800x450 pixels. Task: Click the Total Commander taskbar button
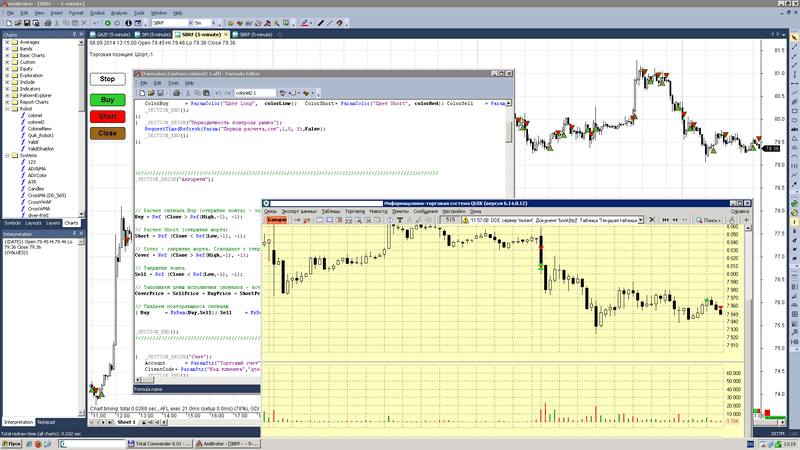coord(159,444)
